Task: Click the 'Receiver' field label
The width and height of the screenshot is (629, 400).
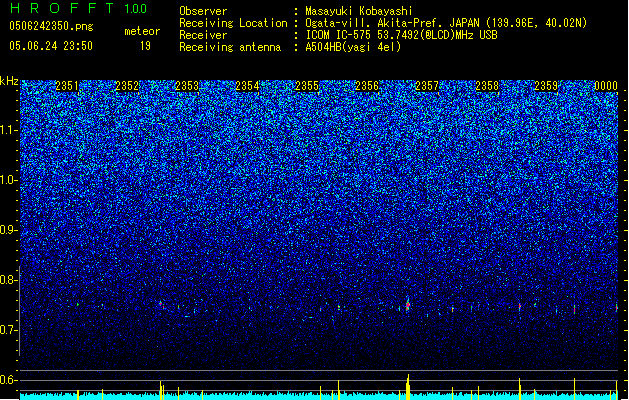Action: click(203, 35)
